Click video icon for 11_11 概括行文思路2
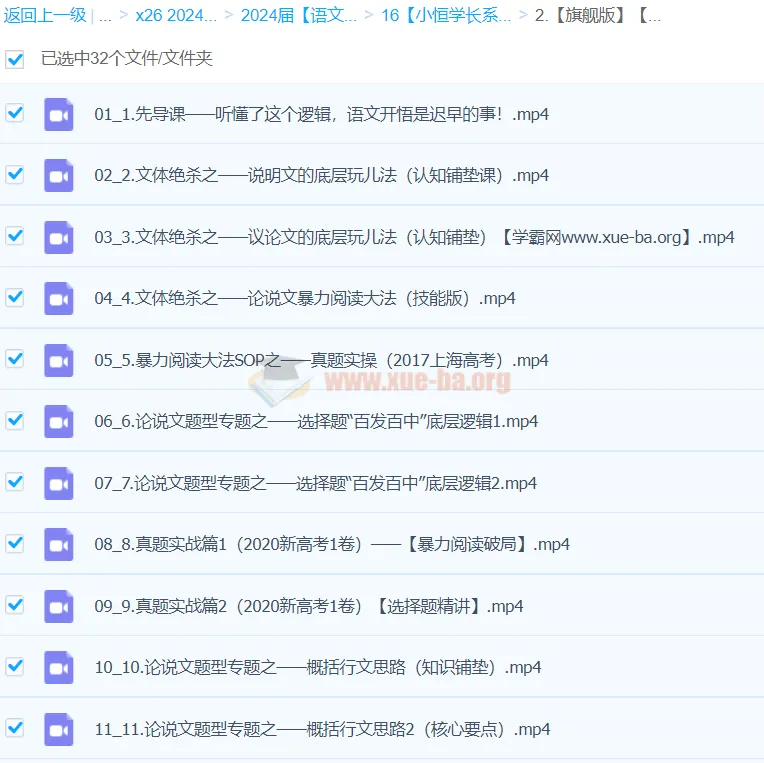764x763 pixels. click(59, 729)
